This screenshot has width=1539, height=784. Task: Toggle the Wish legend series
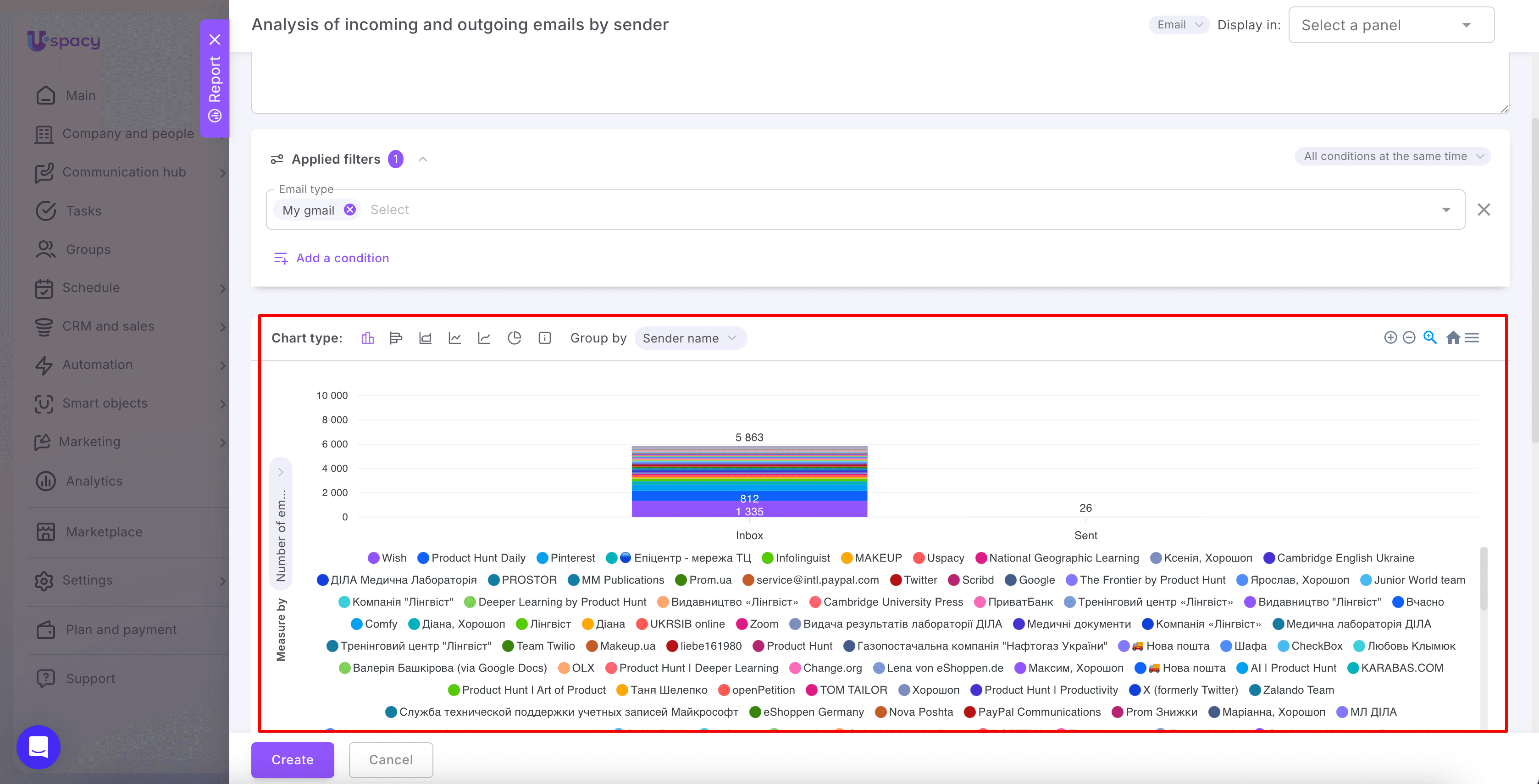[387, 558]
